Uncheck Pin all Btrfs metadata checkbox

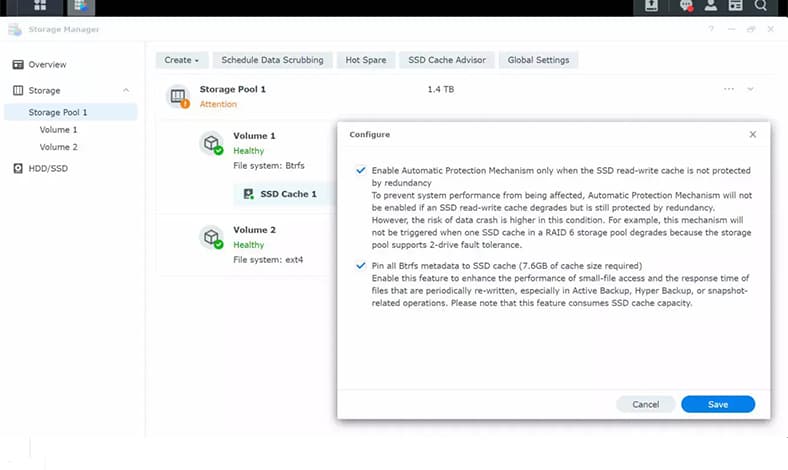click(361, 265)
